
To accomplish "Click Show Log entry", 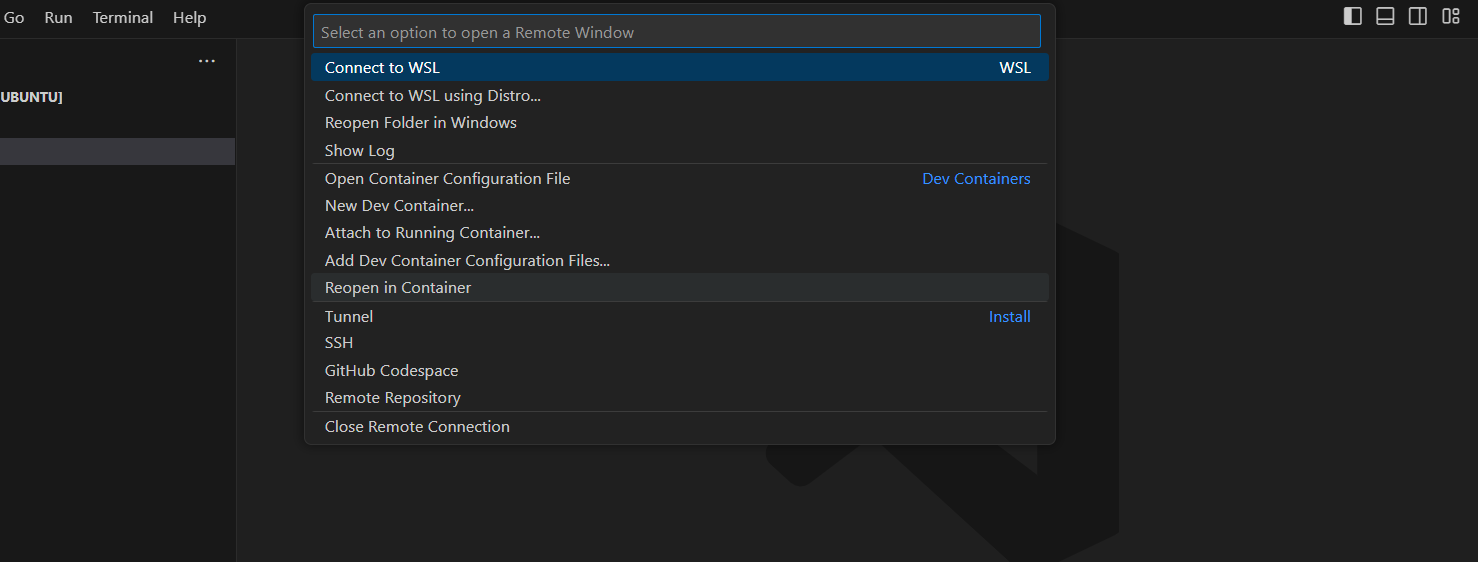I will [x=680, y=151].
